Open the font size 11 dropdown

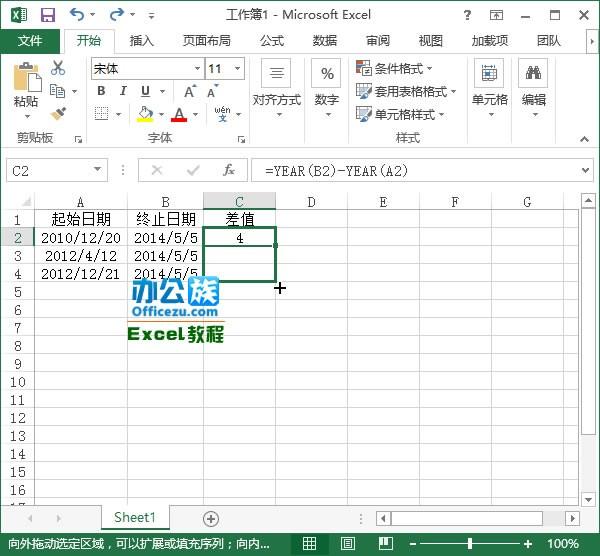(237, 68)
